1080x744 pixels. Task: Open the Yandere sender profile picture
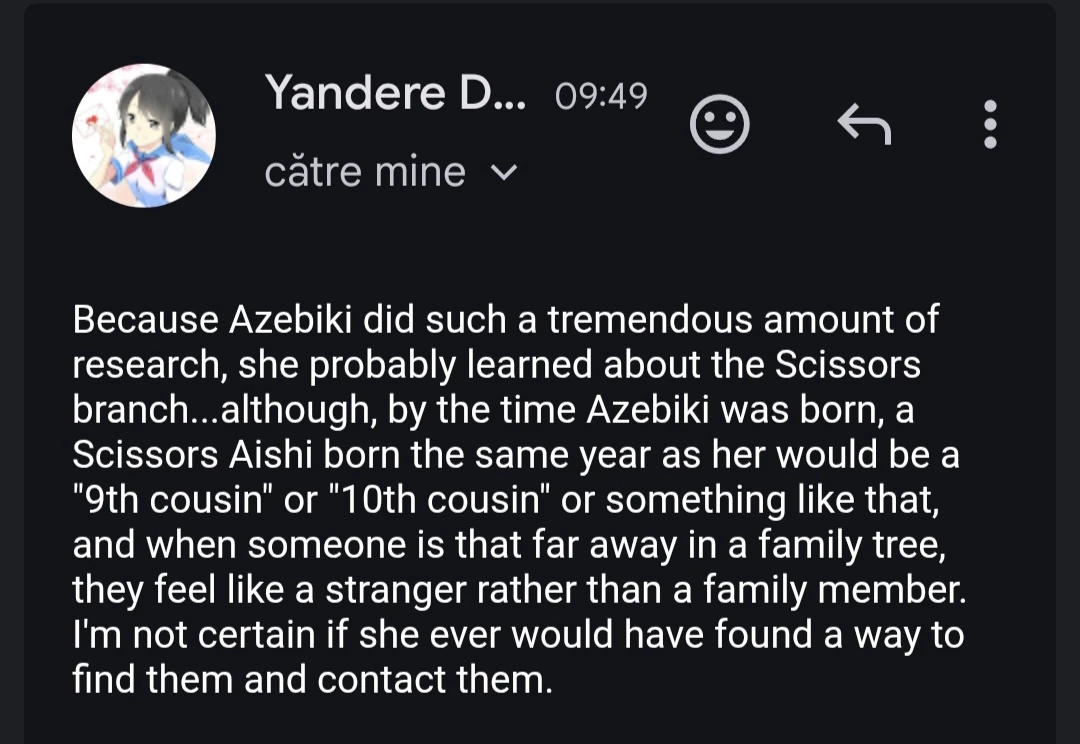(144, 136)
